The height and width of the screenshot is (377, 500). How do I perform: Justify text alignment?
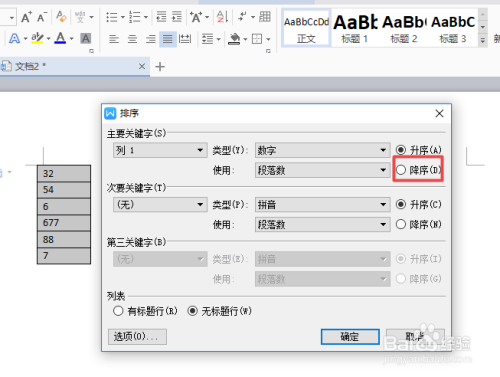coord(168,39)
